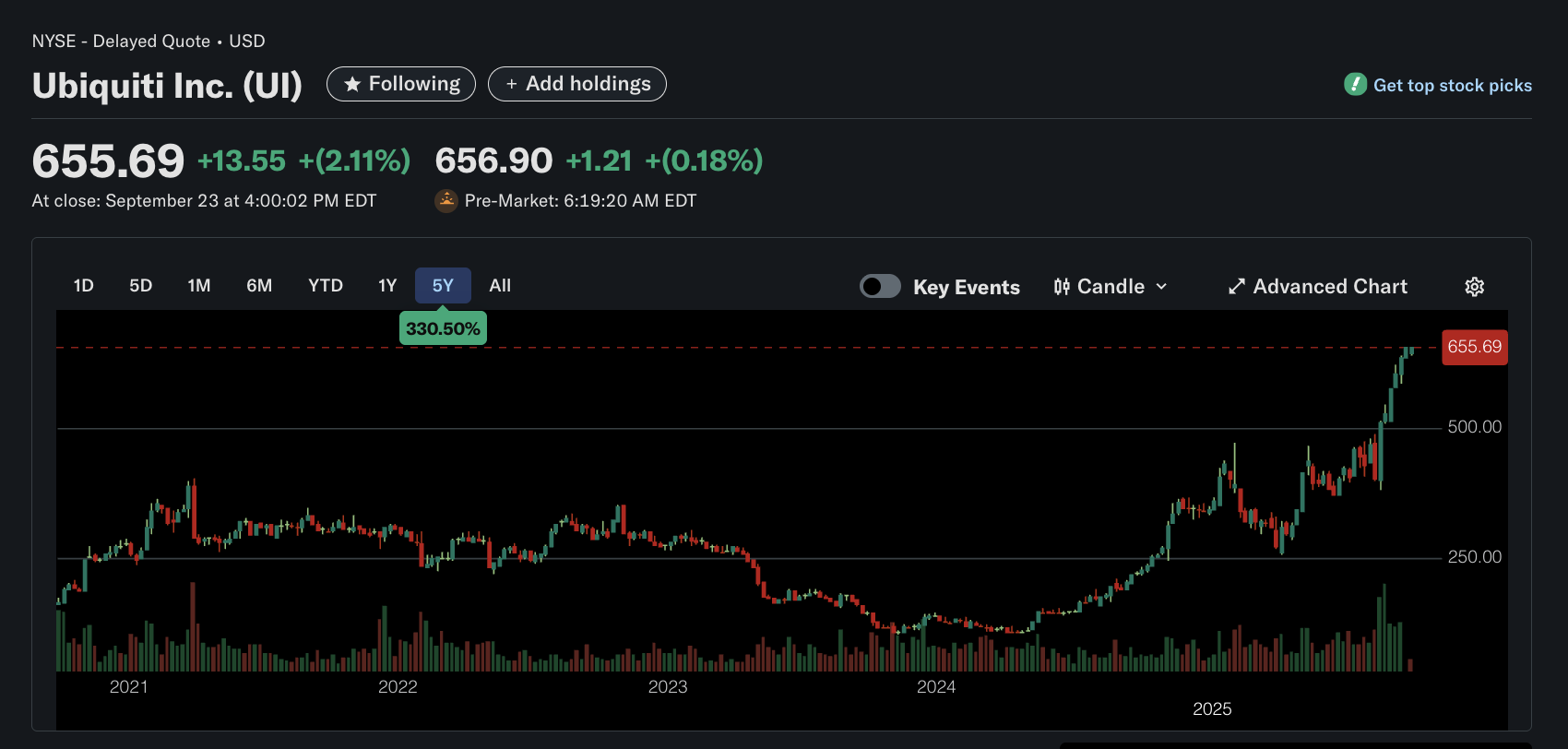1568x749 pixels.
Task: Click the red 655.69 price label on axis
Action: pos(1474,347)
